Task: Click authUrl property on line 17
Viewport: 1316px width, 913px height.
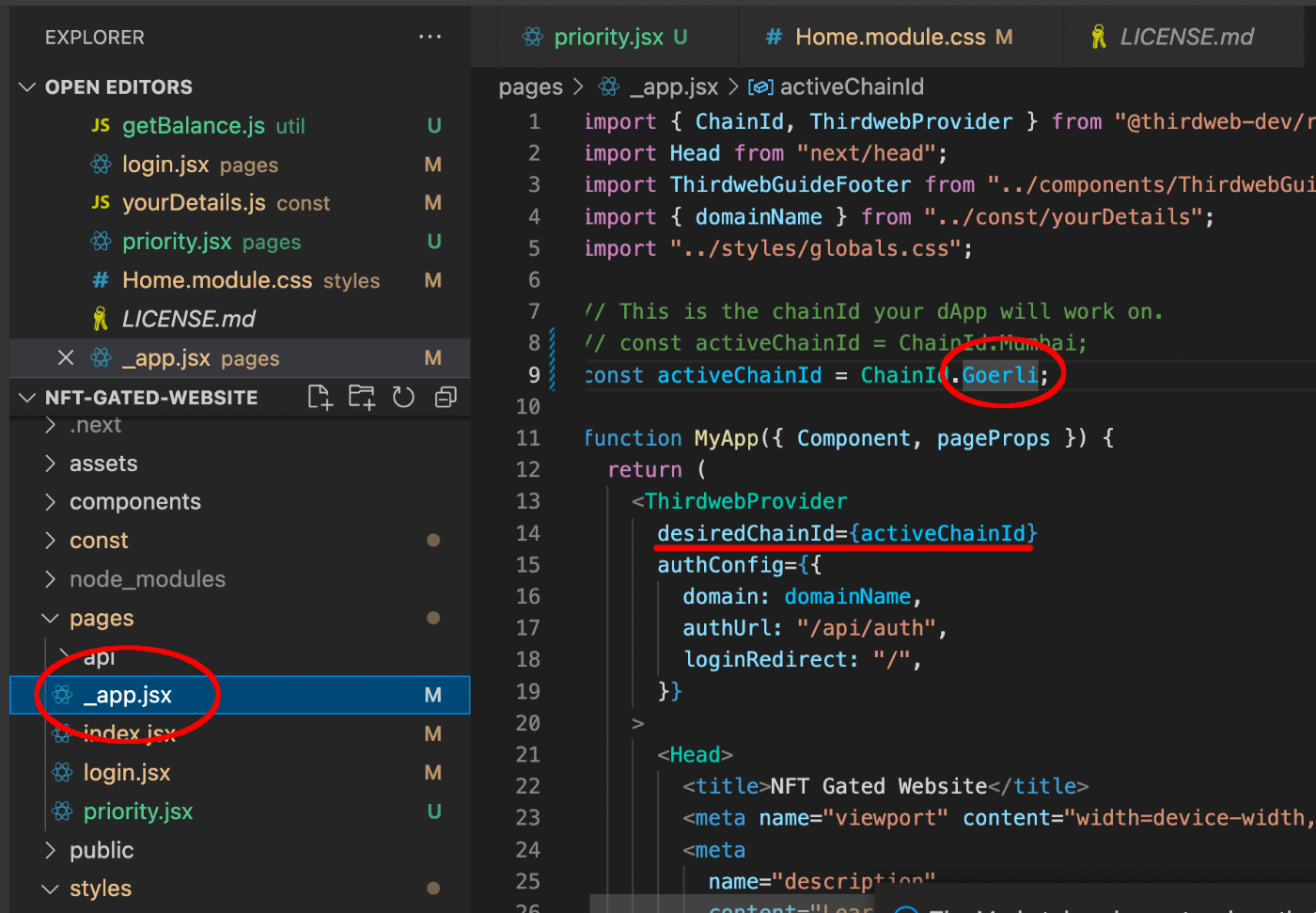Action: (x=726, y=628)
